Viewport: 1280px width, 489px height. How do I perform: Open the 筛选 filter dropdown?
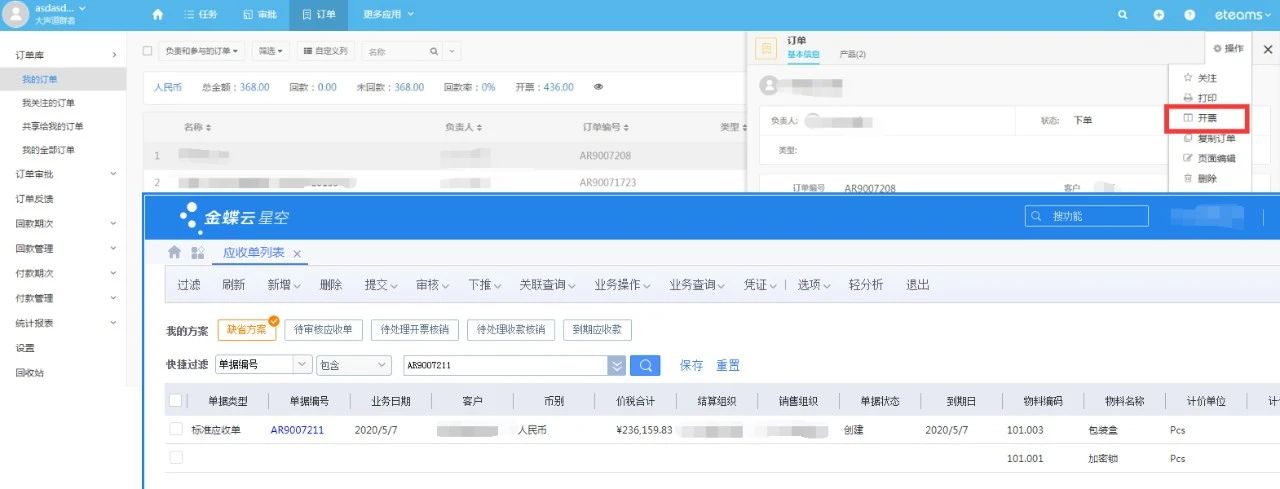coord(269,50)
